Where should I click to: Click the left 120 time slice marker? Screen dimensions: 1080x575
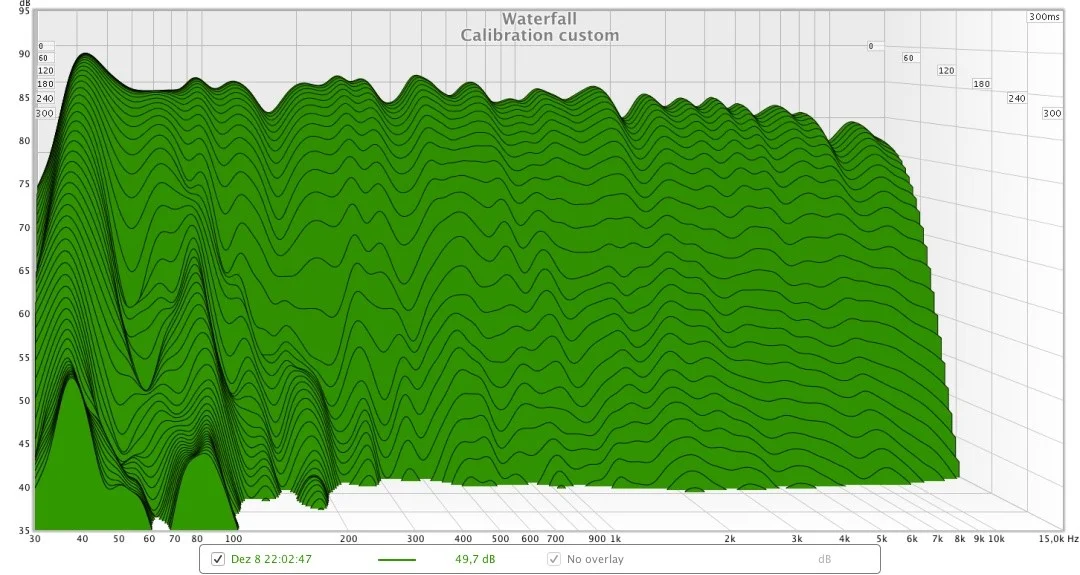pyautogui.click(x=45, y=70)
